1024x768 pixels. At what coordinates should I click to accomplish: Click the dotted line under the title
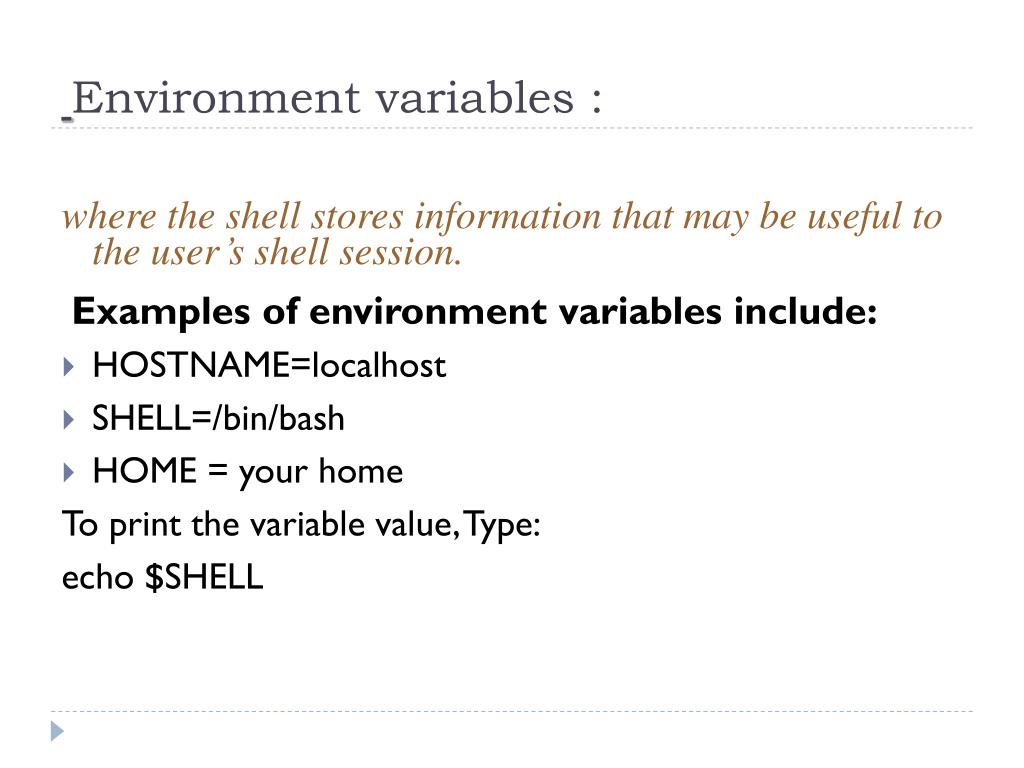click(x=512, y=128)
